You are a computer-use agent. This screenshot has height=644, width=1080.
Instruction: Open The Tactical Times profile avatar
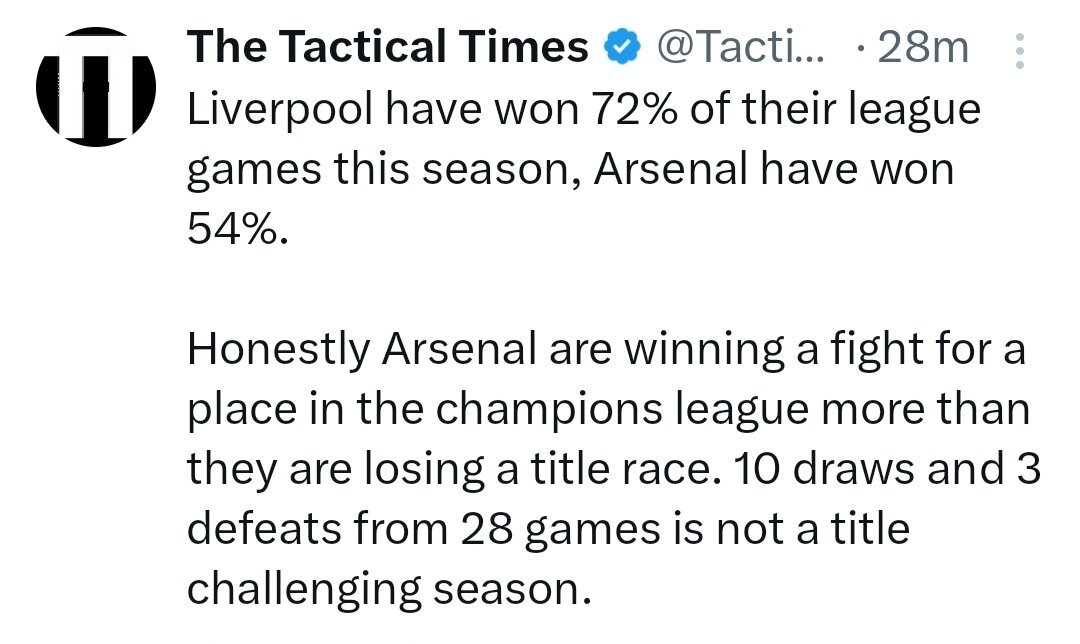(x=96, y=86)
